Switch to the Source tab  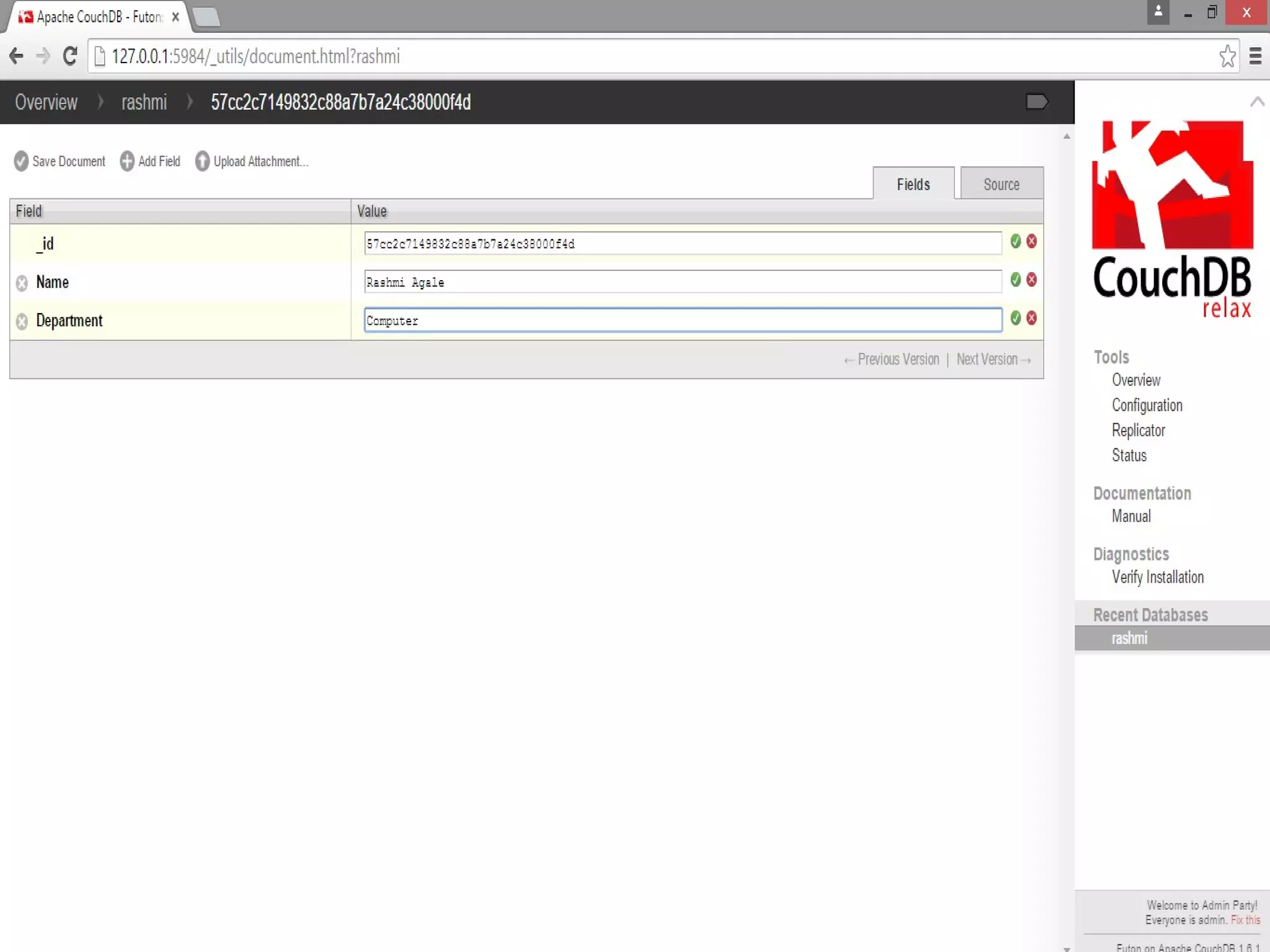pyautogui.click(x=1001, y=184)
